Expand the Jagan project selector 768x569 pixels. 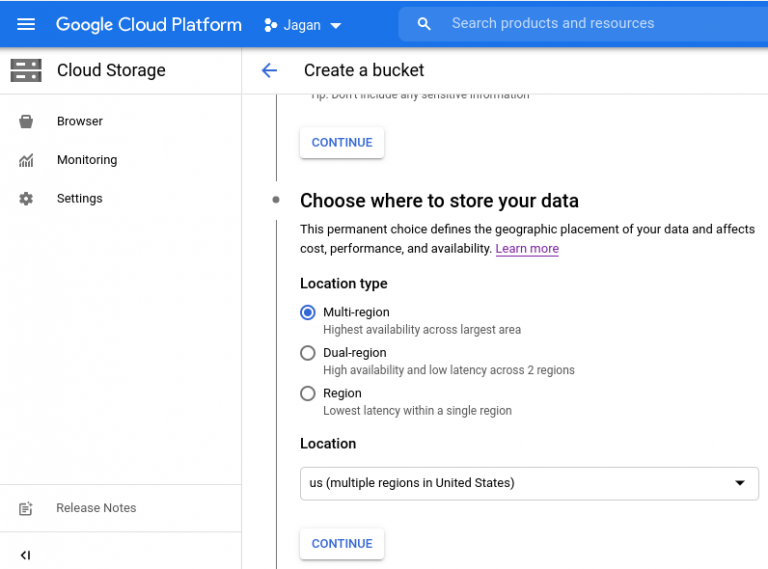coord(303,25)
